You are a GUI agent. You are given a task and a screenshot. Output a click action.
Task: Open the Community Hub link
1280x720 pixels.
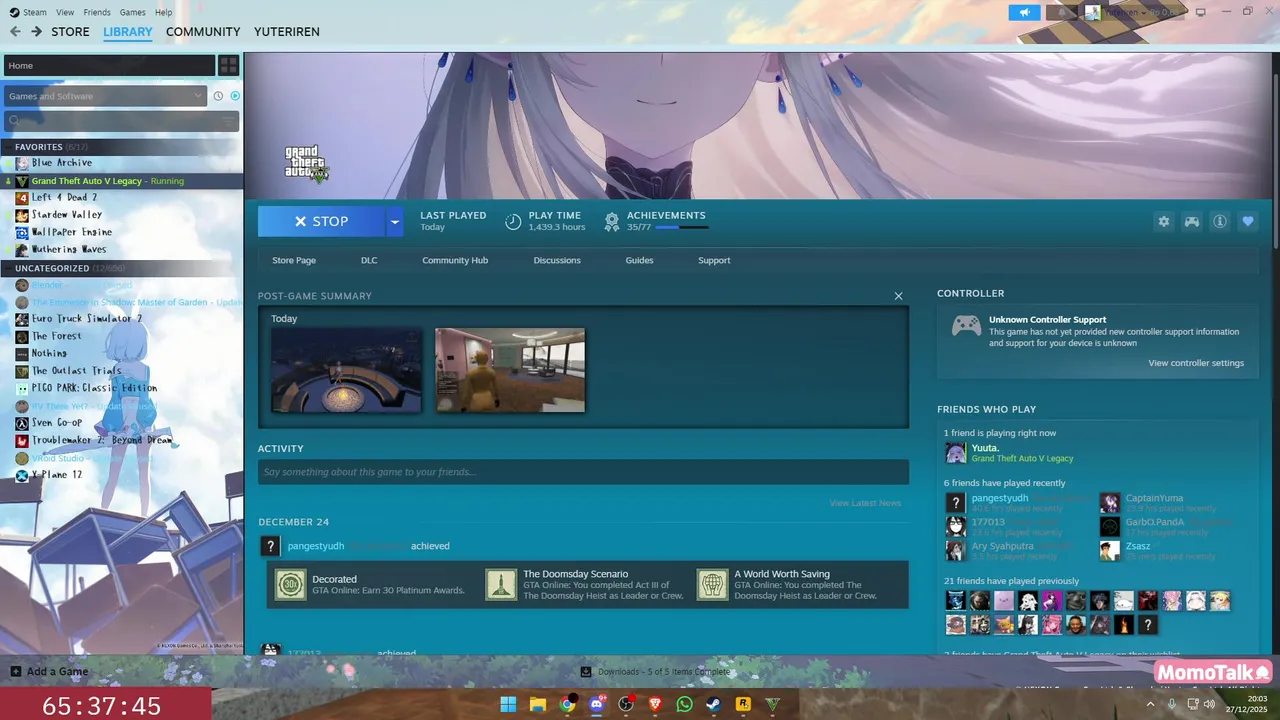tap(455, 260)
